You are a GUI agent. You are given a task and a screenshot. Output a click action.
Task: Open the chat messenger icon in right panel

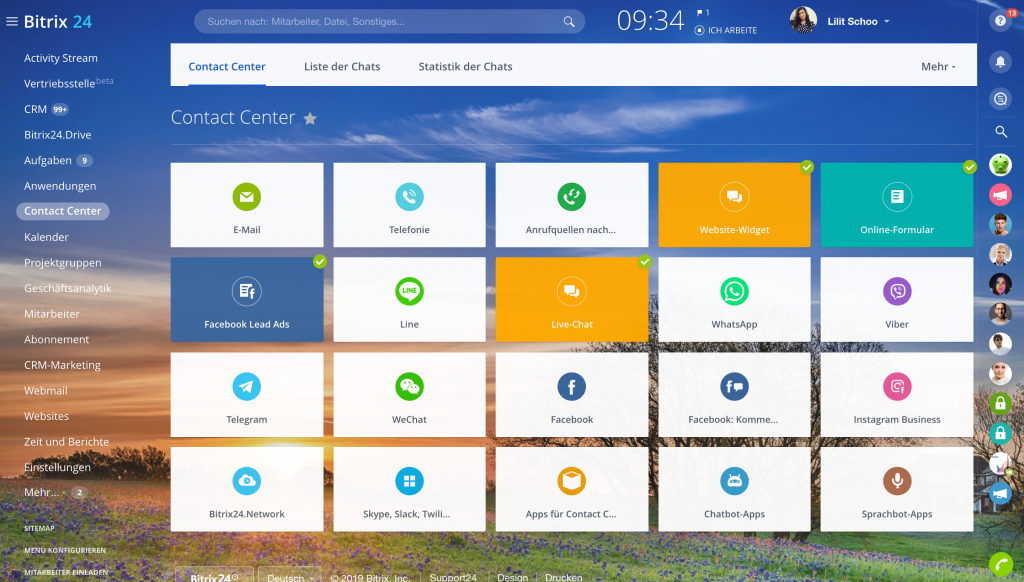click(x=1000, y=99)
